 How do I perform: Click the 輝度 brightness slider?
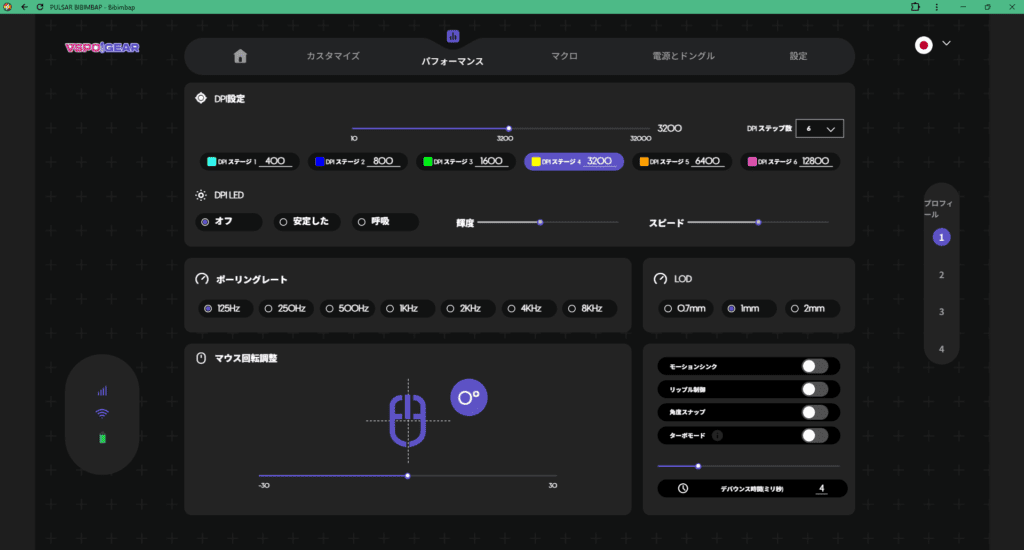(x=547, y=222)
